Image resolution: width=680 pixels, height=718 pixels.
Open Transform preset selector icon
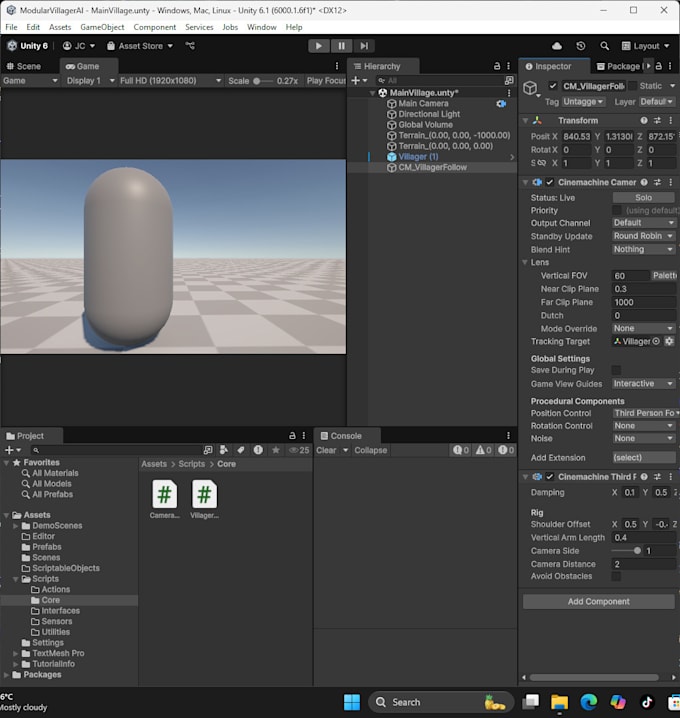(657, 120)
